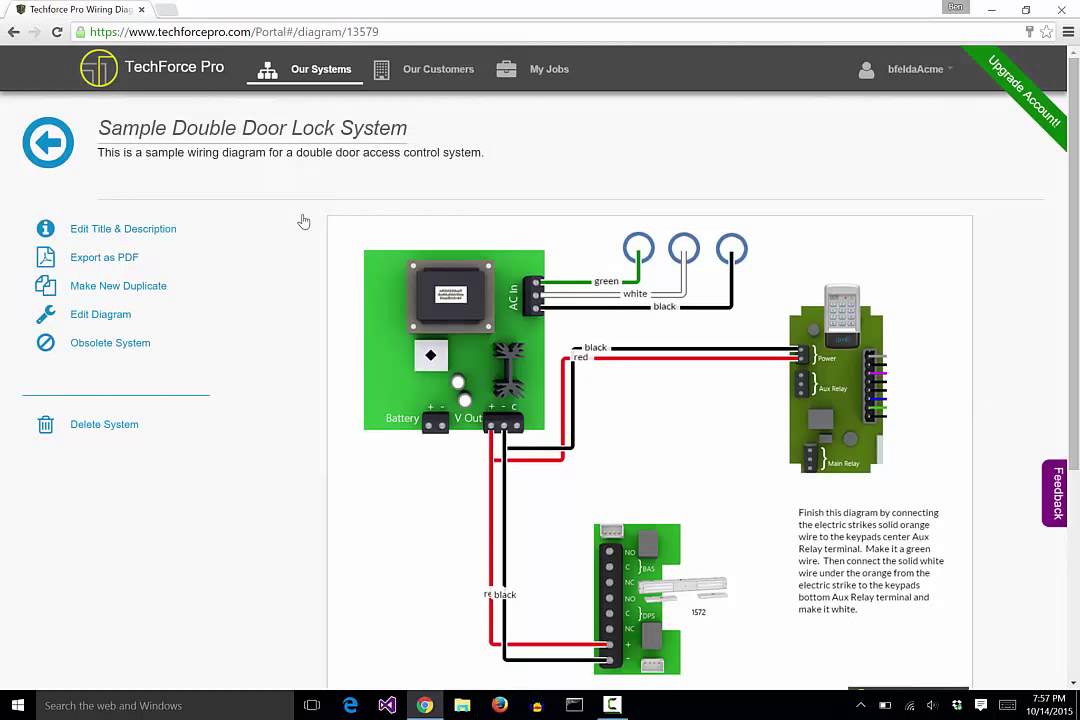The width and height of the screenshot is (1080, 720).
Task: Click the TechForce Pro logo
Action: tap(152, 68)
